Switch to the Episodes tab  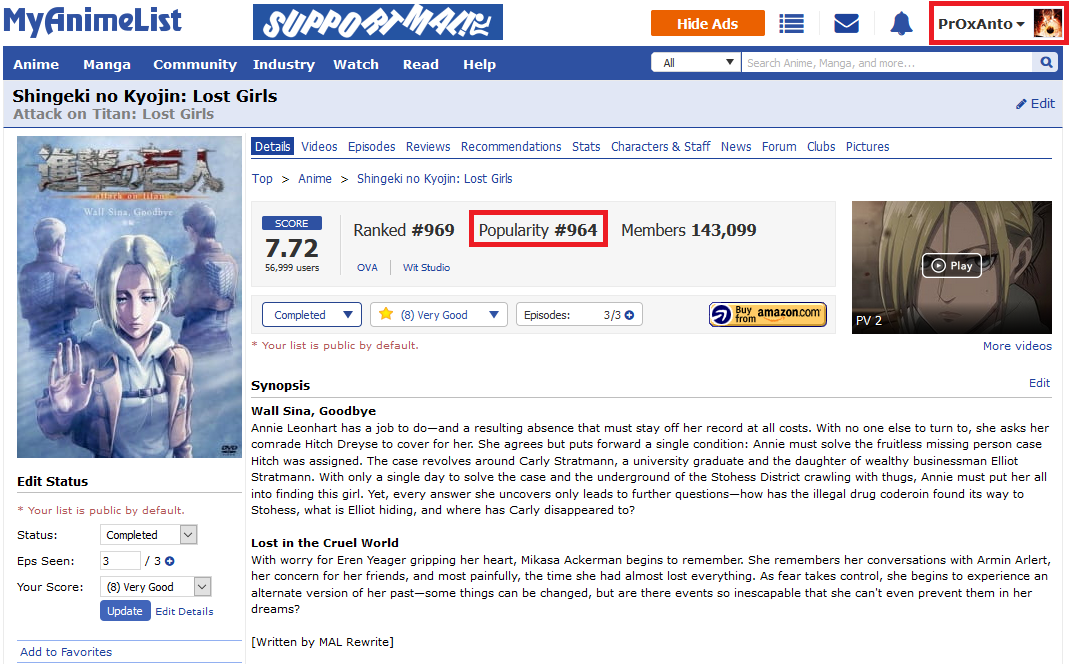point(371,147)
